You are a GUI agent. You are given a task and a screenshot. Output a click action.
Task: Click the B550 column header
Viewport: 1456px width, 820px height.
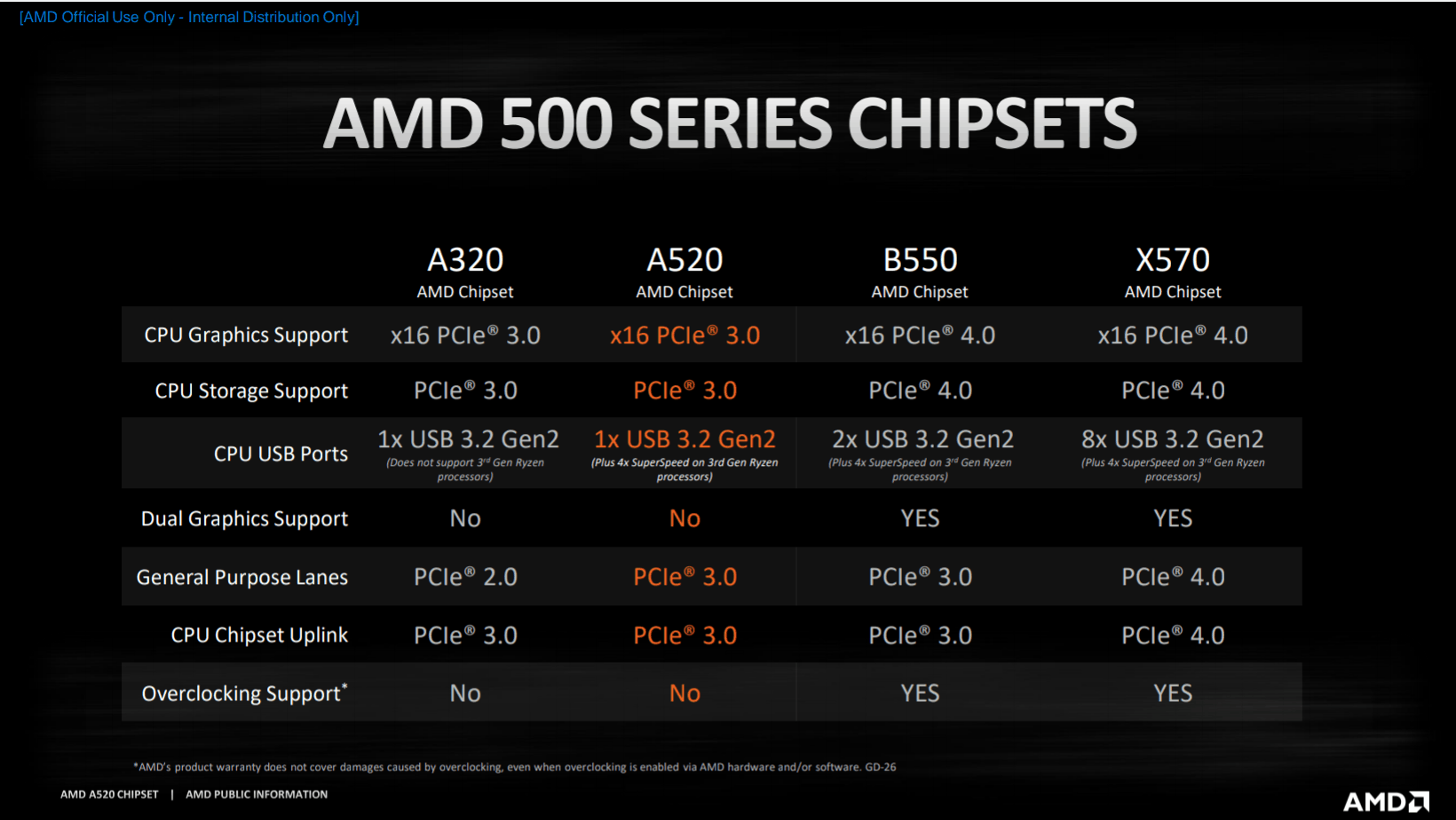920,260
